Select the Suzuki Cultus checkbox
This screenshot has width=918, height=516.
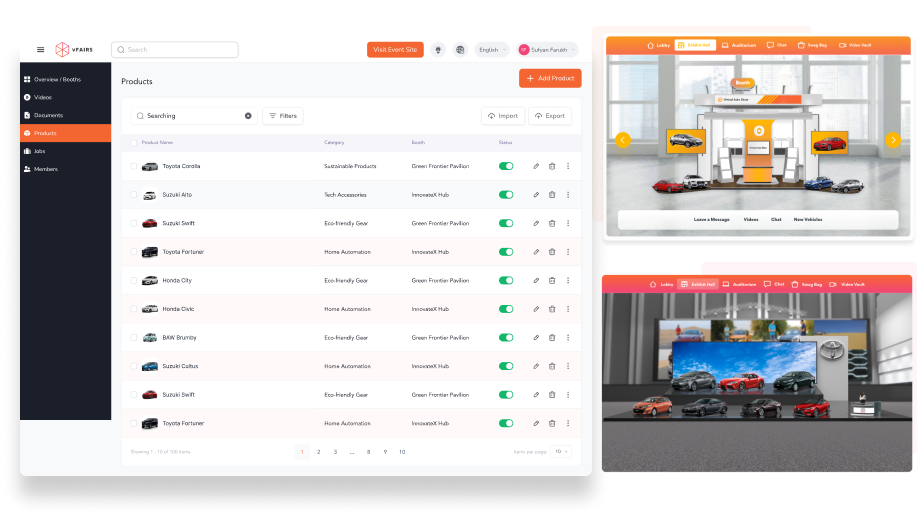133,367
